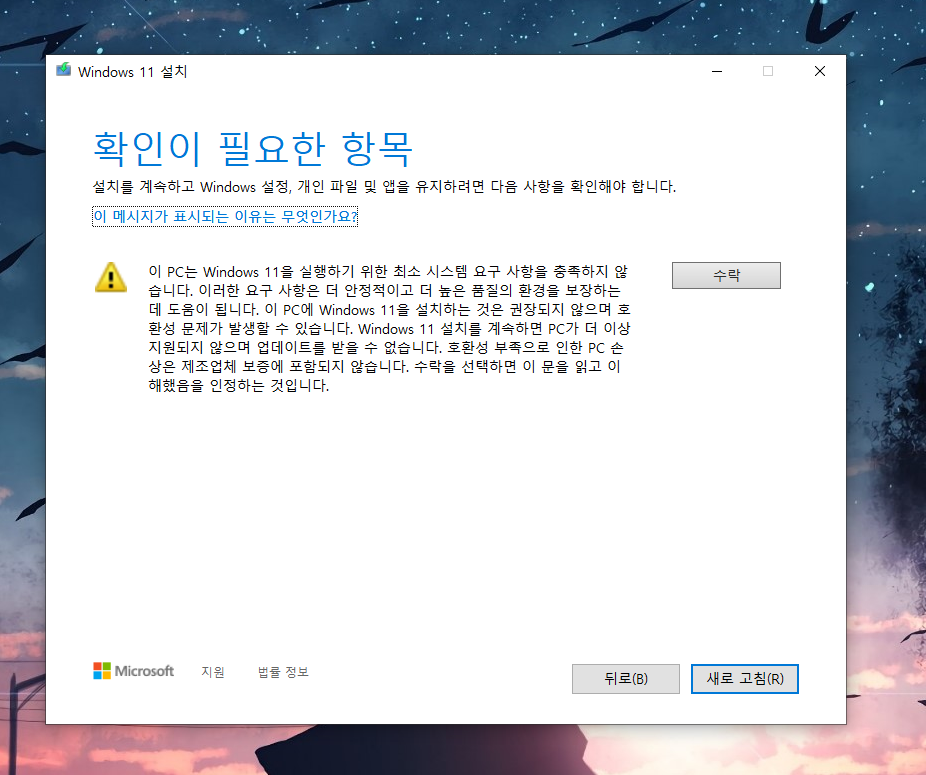Click the yellow warning triangle icon
926x775 pixels.
point(110,277)
